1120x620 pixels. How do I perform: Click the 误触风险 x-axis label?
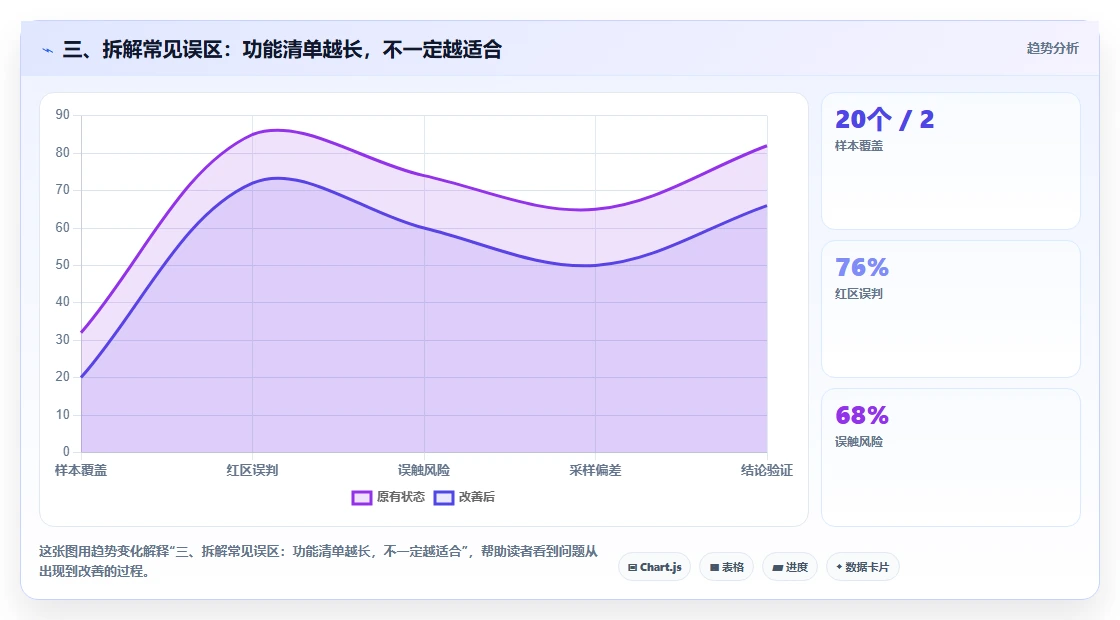pos(424,471)
